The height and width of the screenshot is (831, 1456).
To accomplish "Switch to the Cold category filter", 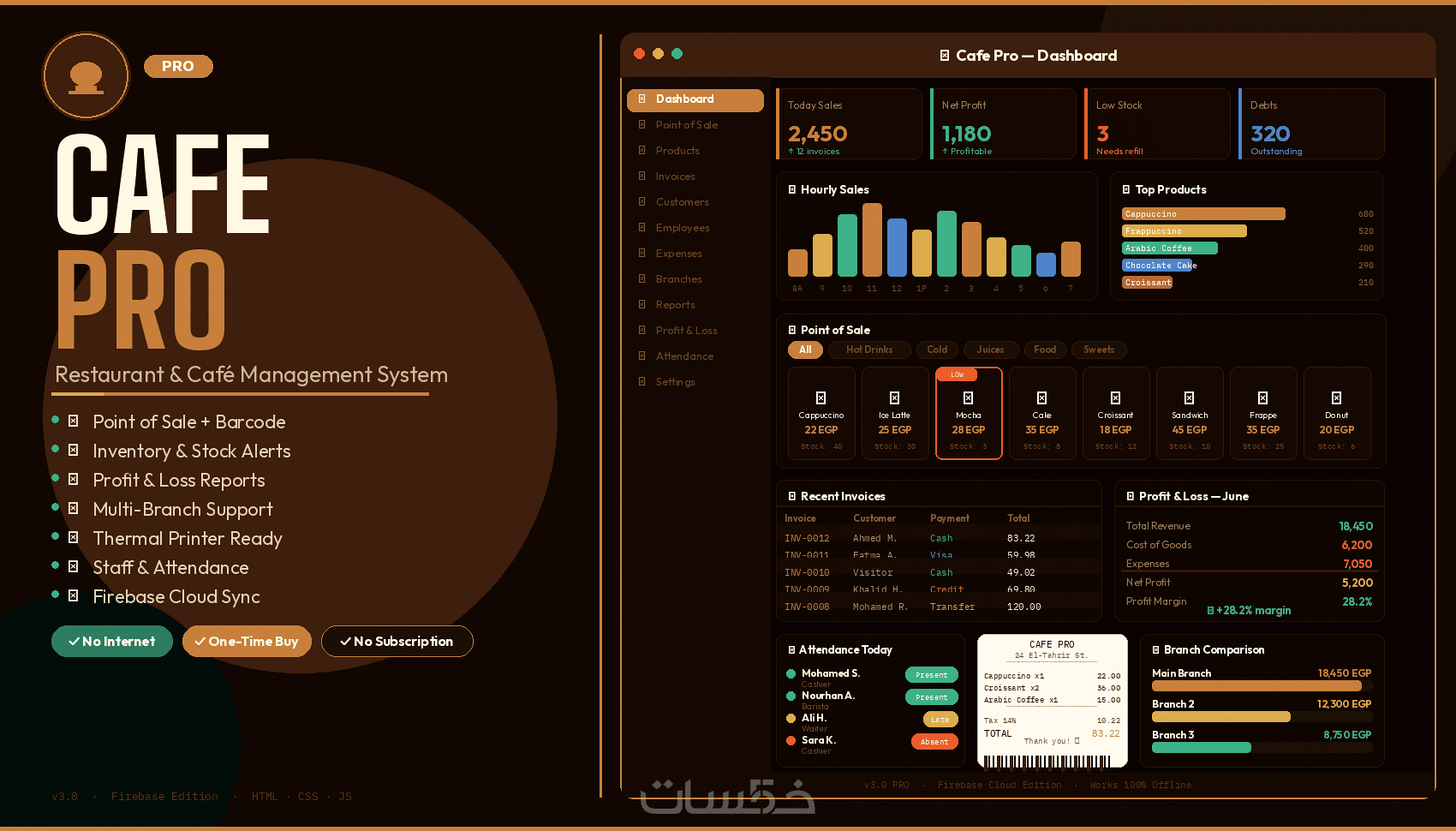I will click(937, 350).
